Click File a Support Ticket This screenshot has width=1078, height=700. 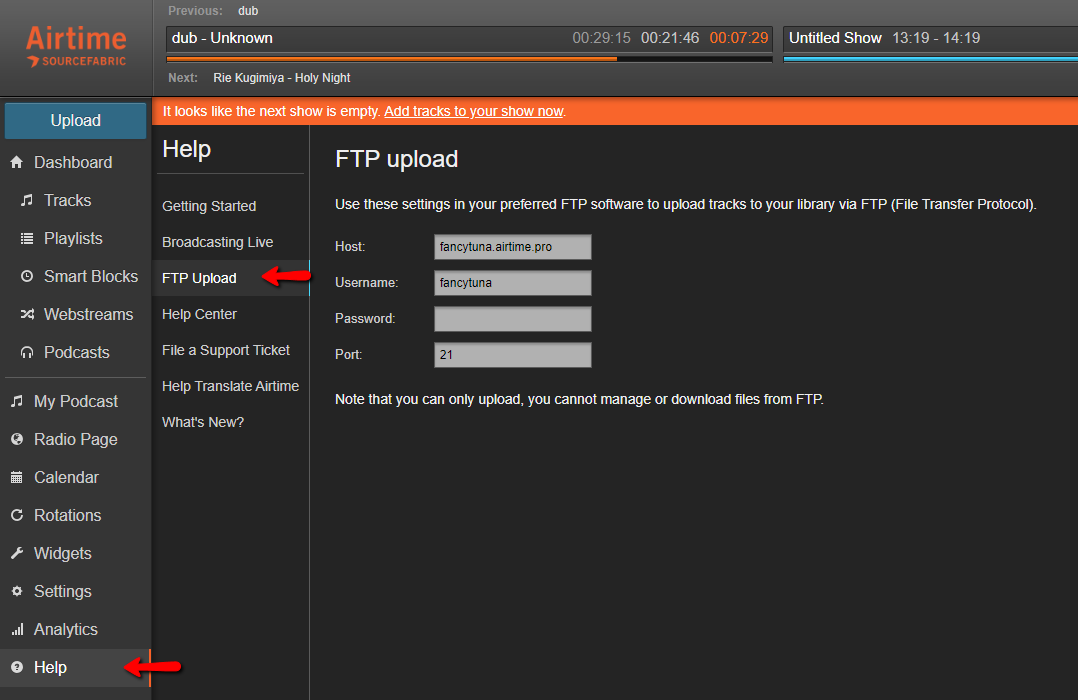pyautogui.click(x=226, y=350)
